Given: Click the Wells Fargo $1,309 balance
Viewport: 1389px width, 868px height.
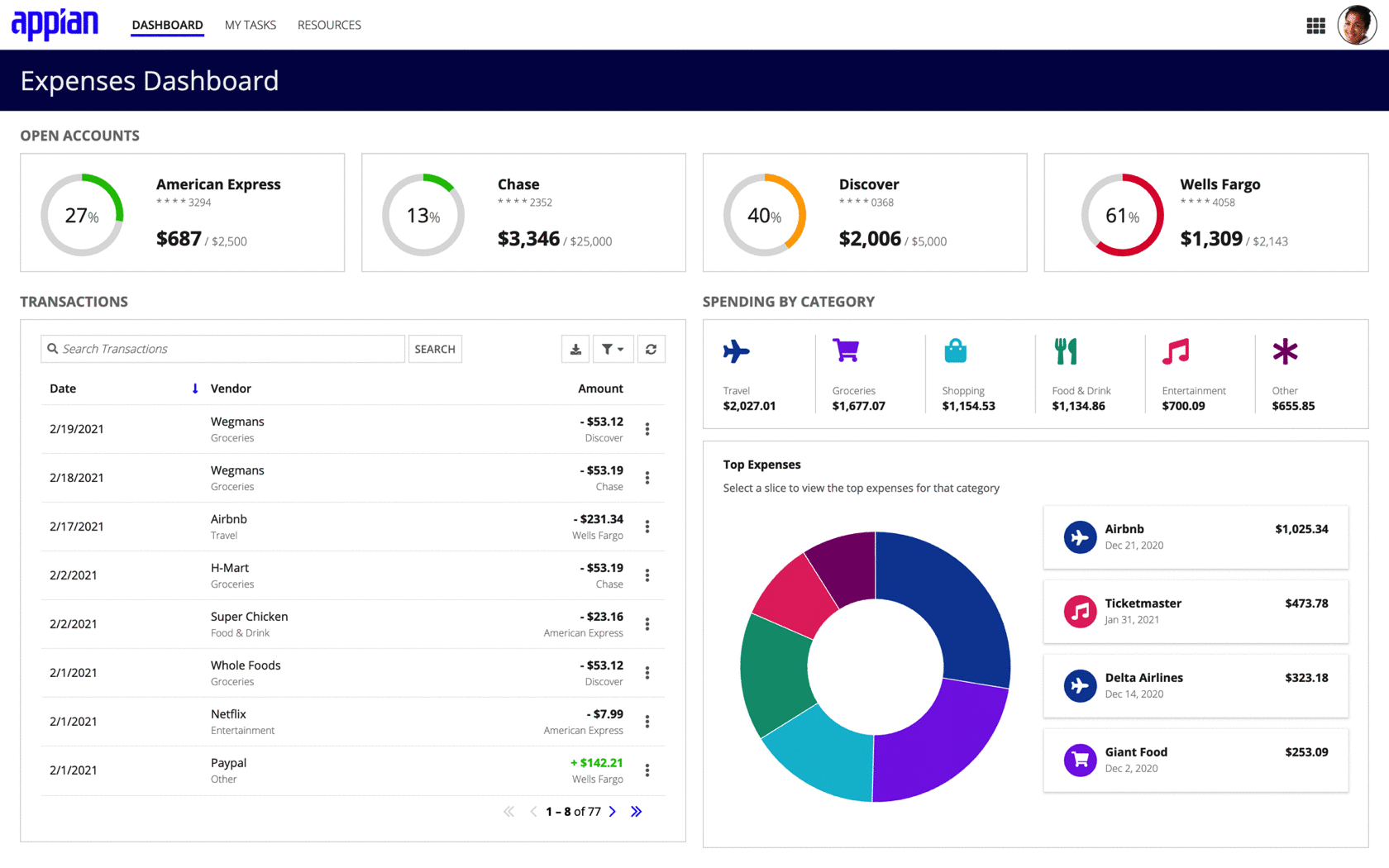Looking at the screenshot, I should click(x=1211, y=239).
